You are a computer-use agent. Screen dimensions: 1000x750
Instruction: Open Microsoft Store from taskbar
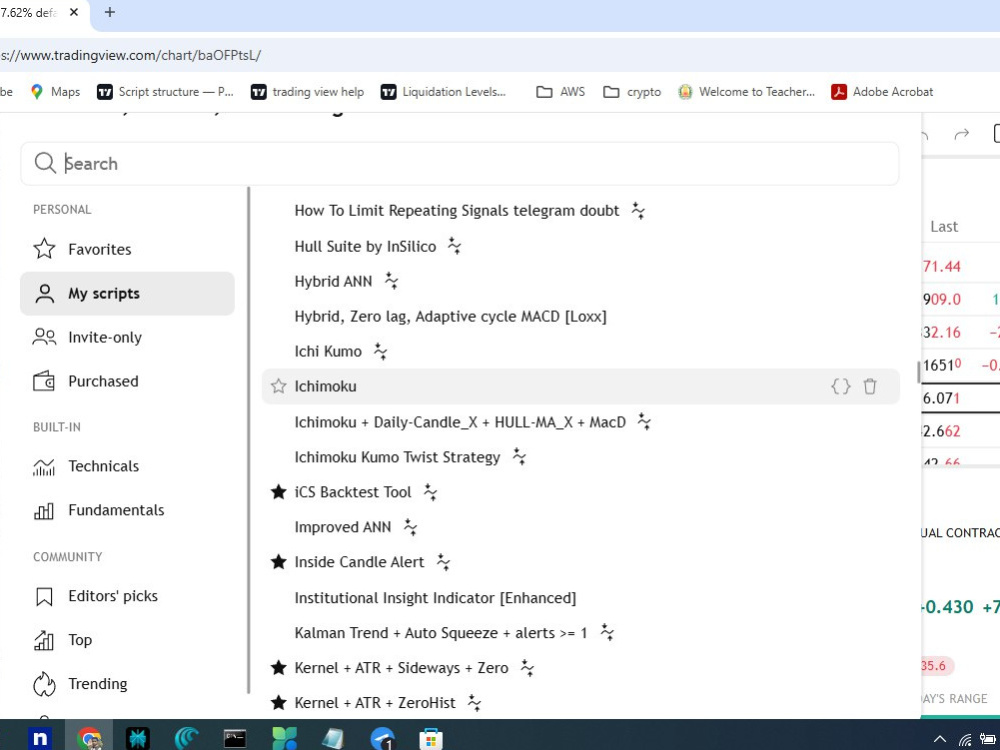tap(431, 739)
